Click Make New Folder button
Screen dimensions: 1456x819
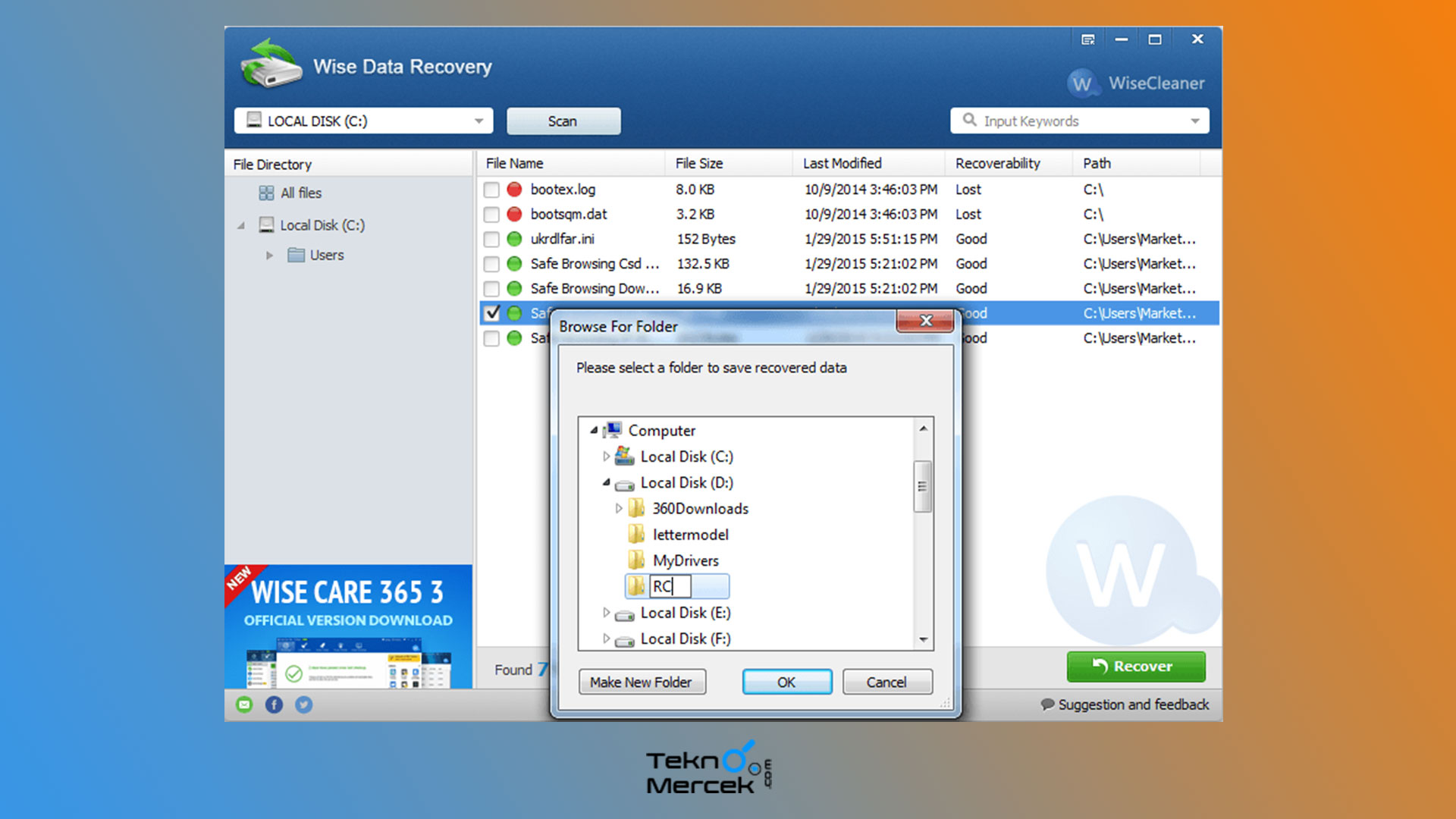(x=642, y=682)
